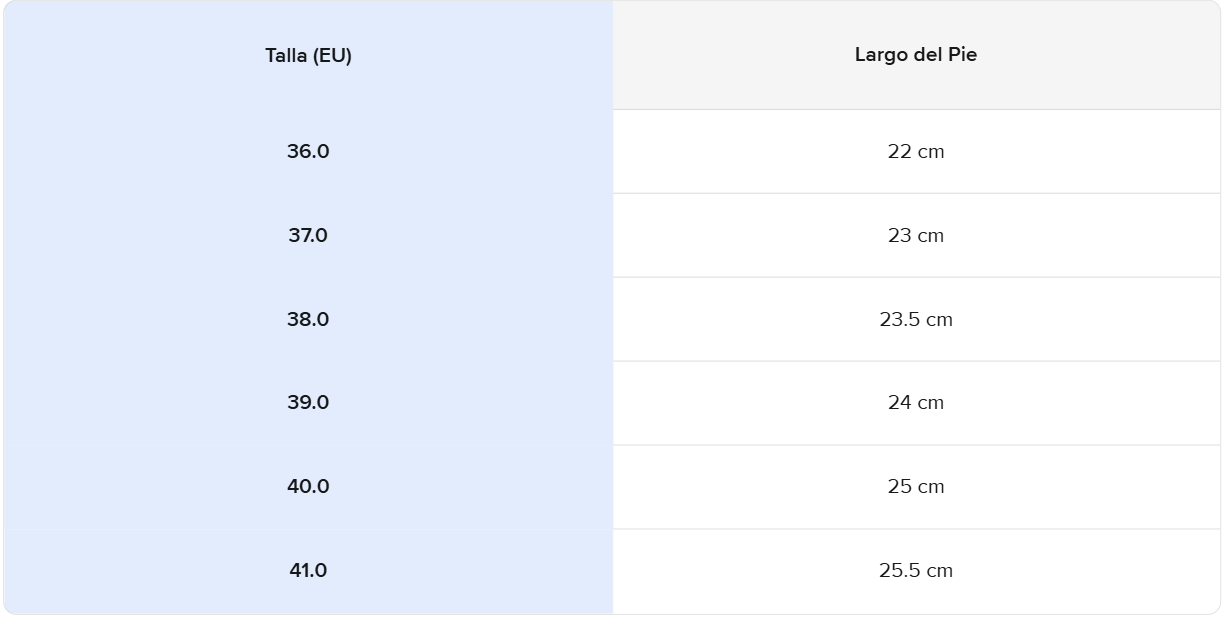This screenshot has width=1231, height=622.
Task: Click the 'cm' unit beside 23.5
Action: (x=939, y=320)
